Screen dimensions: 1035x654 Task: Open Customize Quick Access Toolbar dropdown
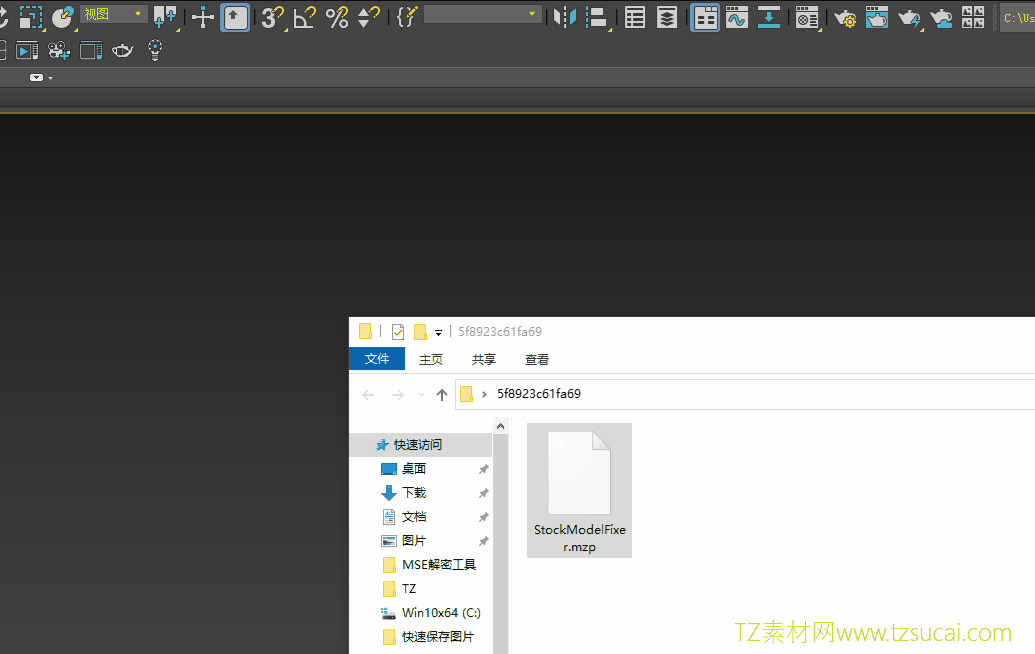coord(438,333)
